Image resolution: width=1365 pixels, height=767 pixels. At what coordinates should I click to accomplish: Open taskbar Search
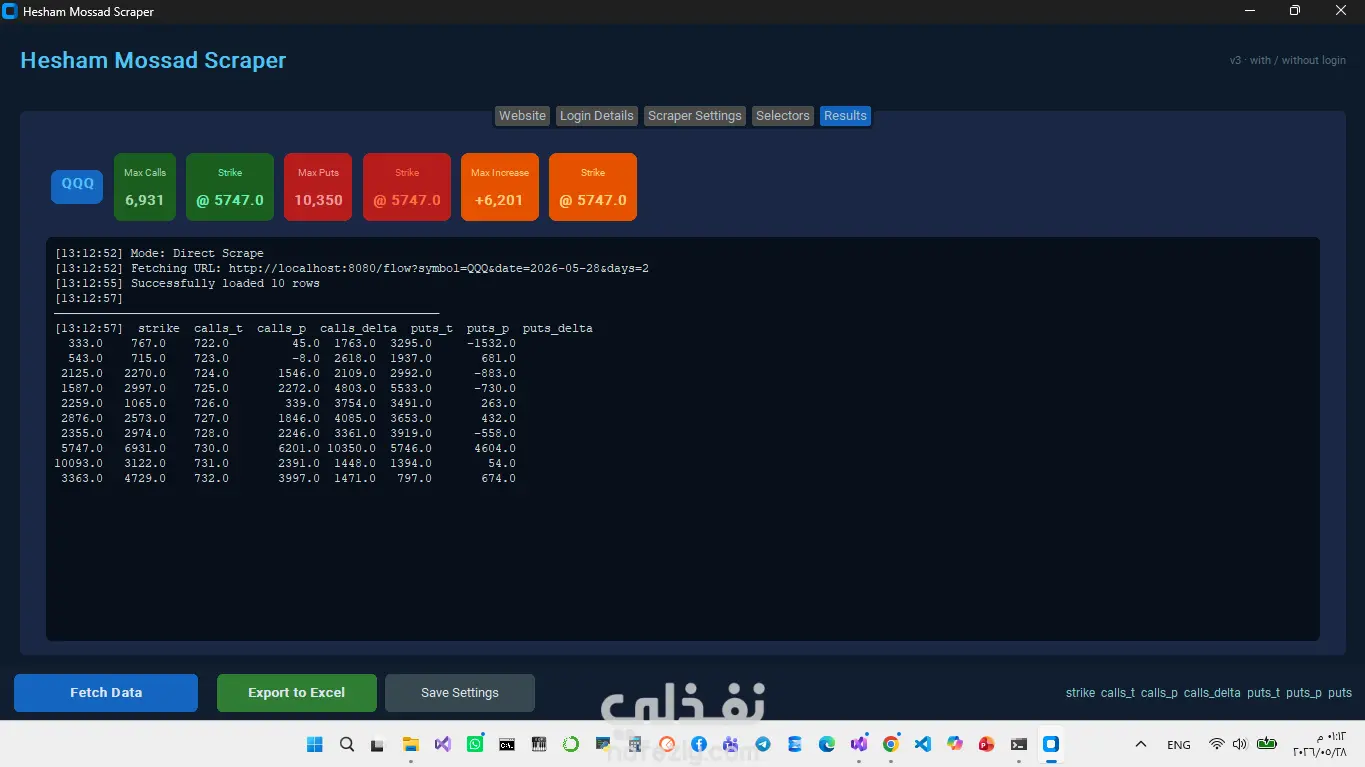(x=347, y=744)
